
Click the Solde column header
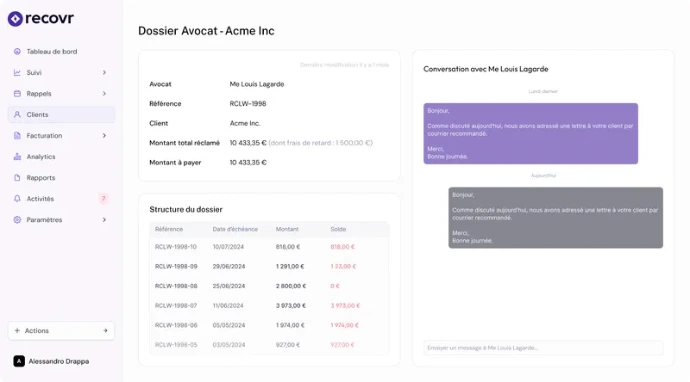click(338, 229)
